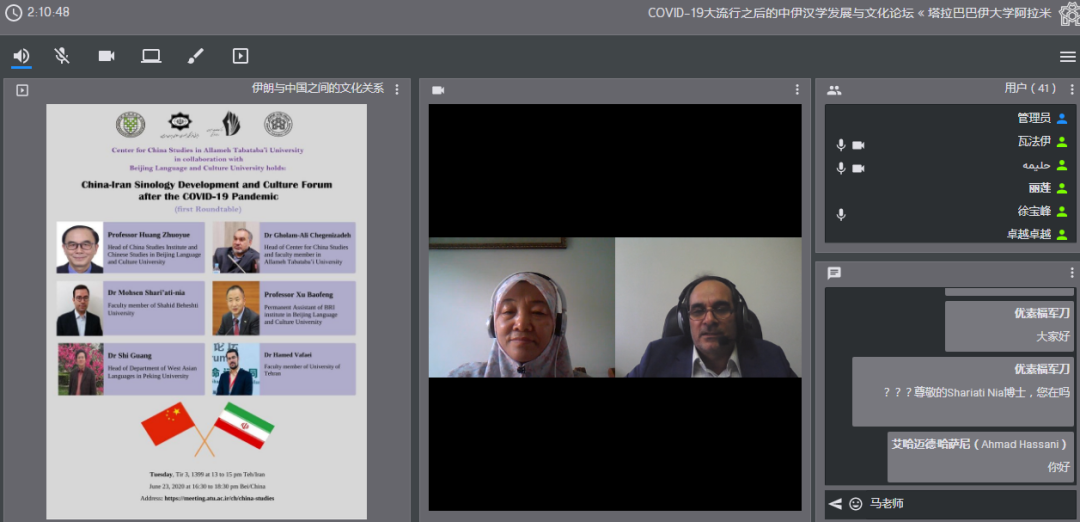Open the hamburger main menu
The width and height of the screenshot is (1080, 522).
point(1068,56)
